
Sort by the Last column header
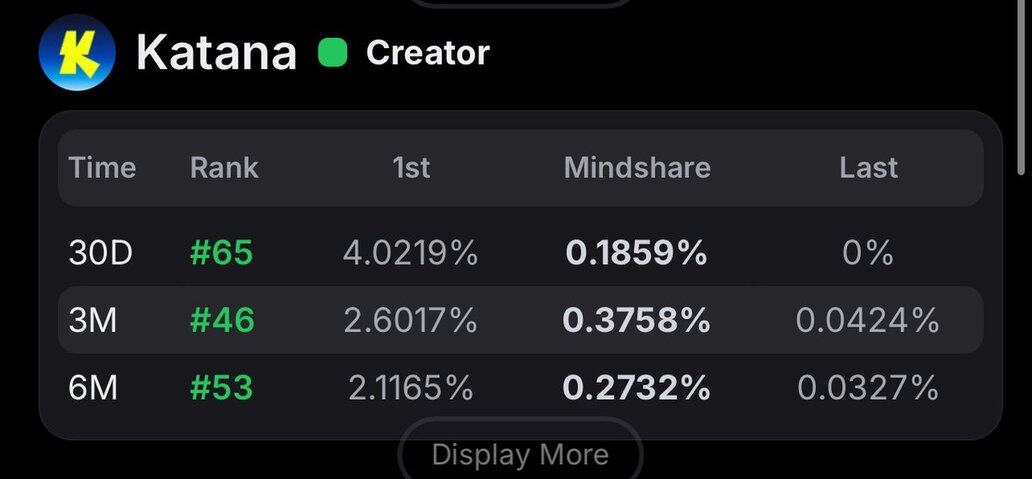point(868,168)
